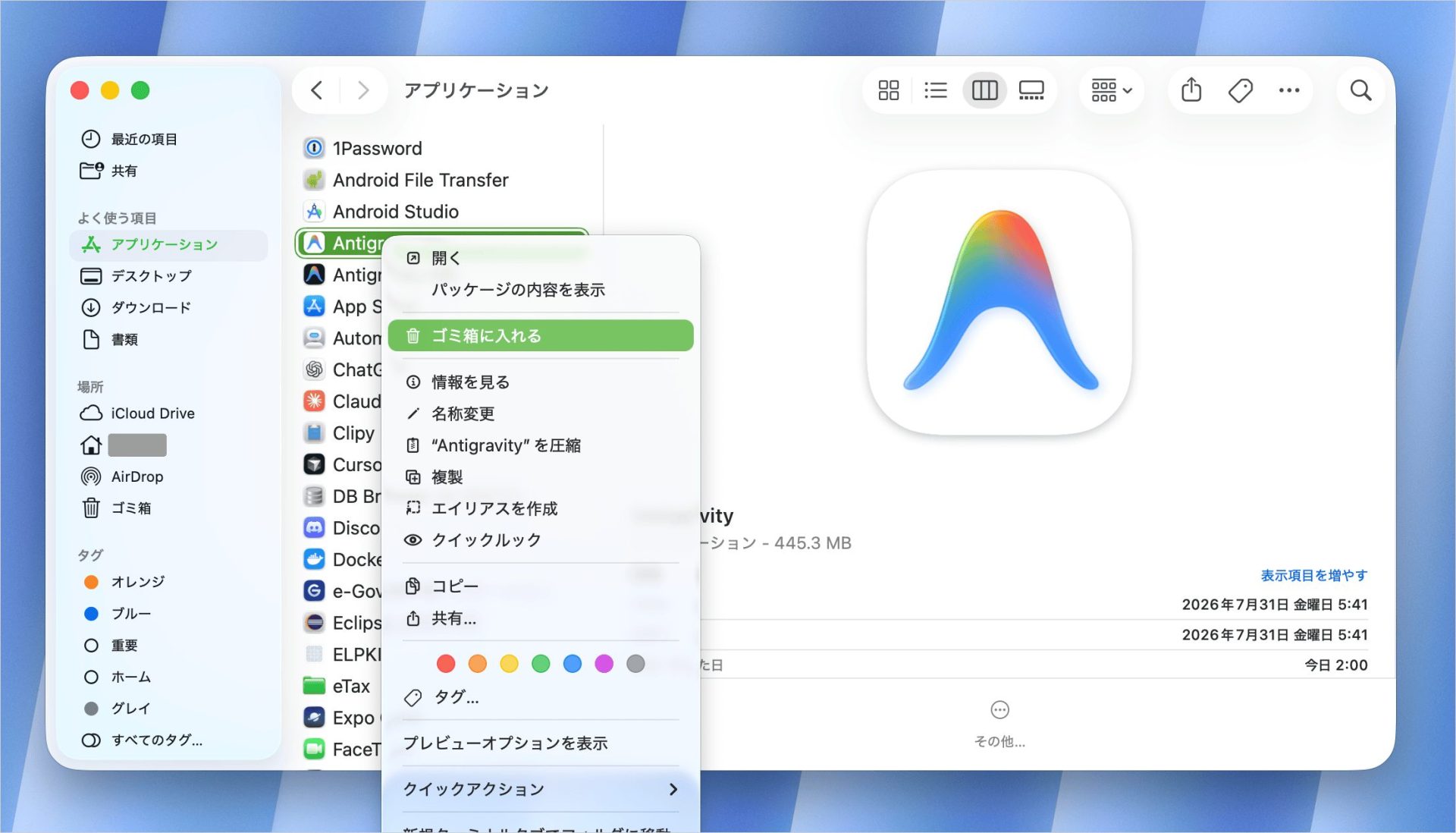Open the group-by dropdown in toolbar
Viewport: 1456px width, 833px height.
[1111, 90]
